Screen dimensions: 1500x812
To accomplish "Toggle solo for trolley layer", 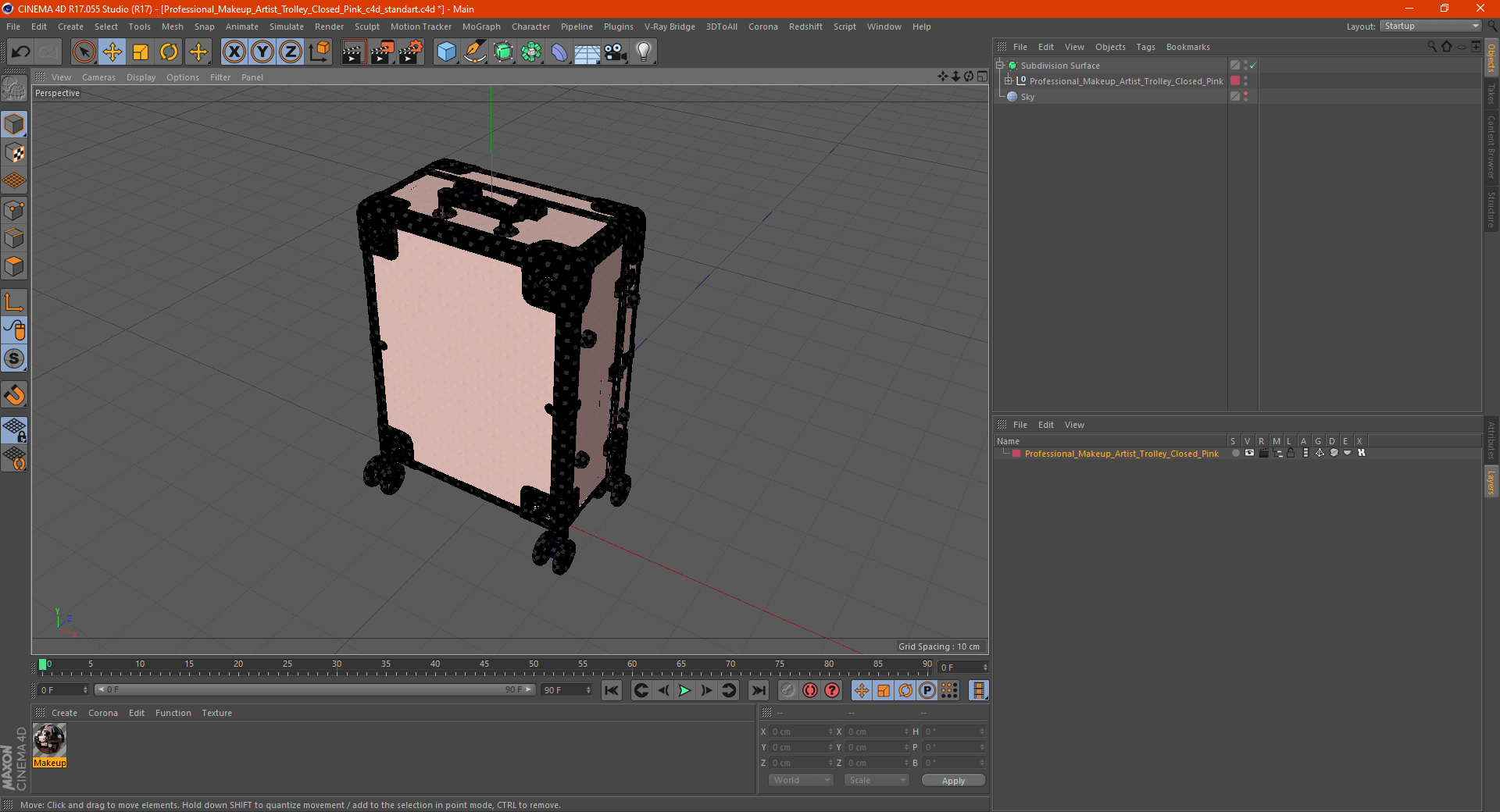I will pos(1235,453).
